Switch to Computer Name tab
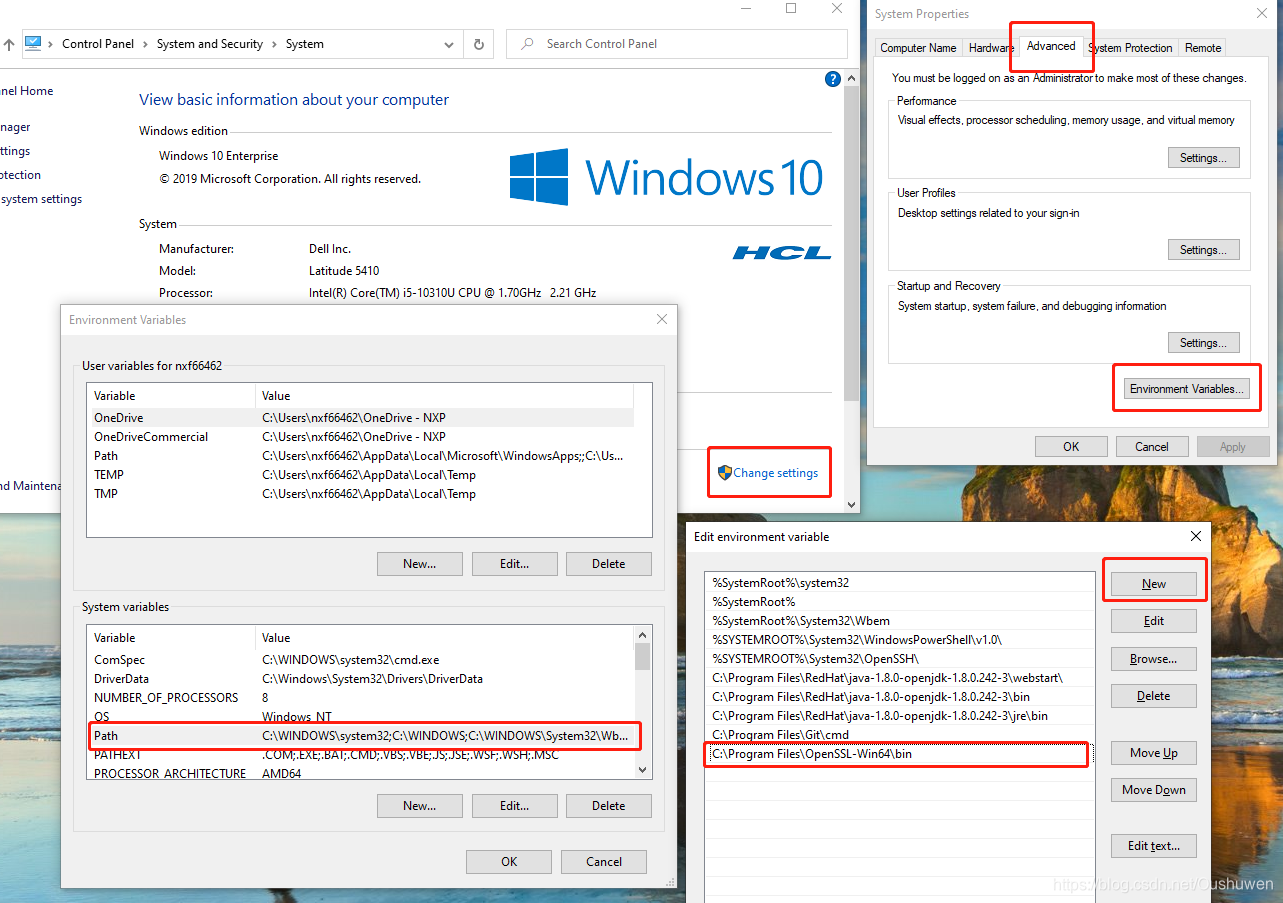 point(918,48)
